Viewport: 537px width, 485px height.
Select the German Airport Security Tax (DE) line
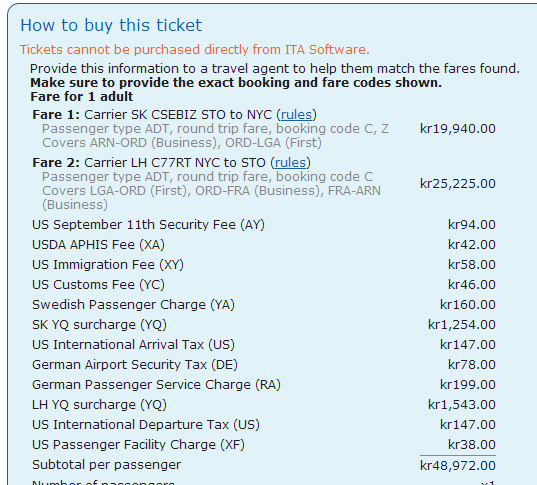point(264,365)
